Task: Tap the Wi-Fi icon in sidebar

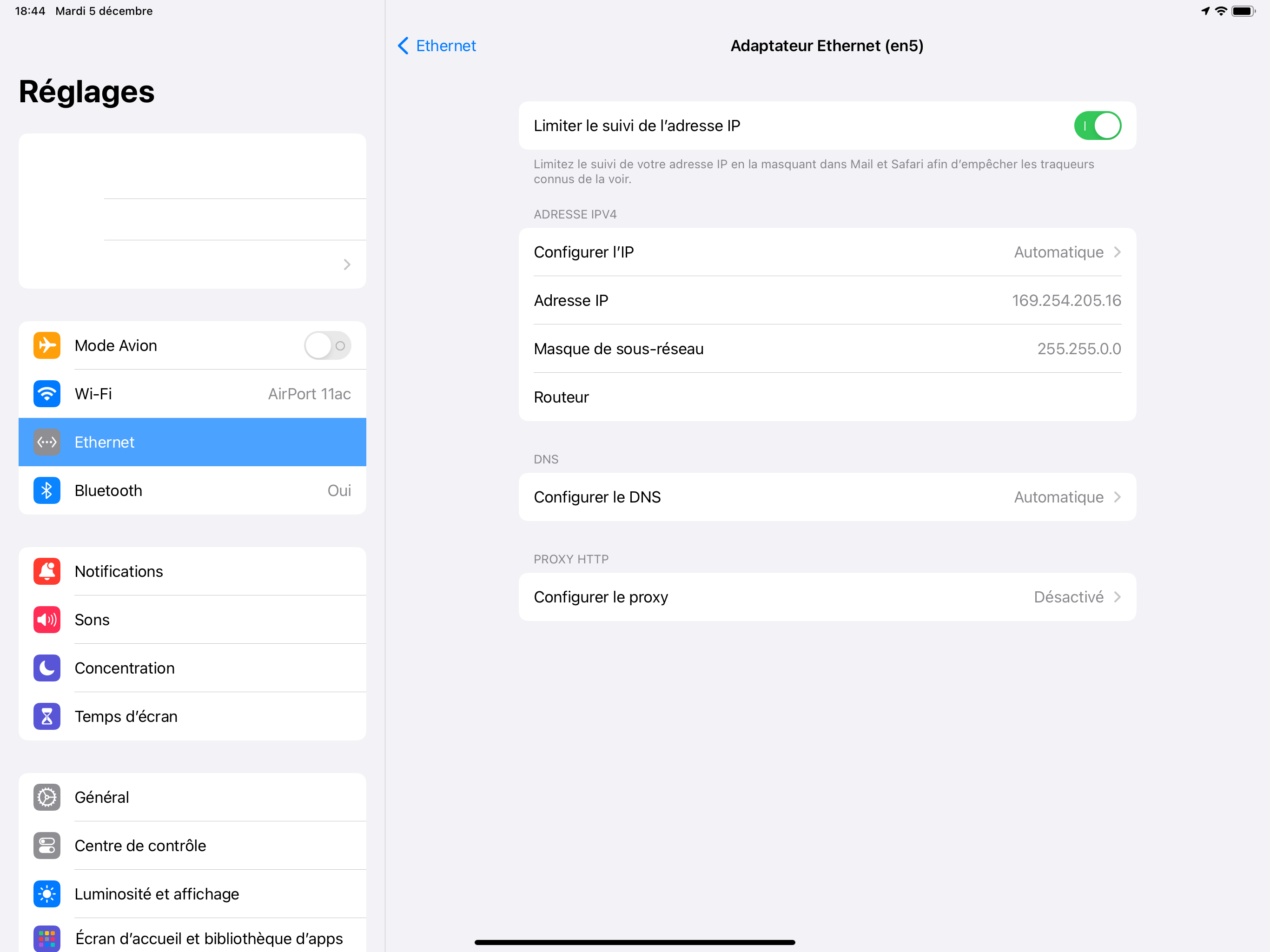Action: coord(46,394)
